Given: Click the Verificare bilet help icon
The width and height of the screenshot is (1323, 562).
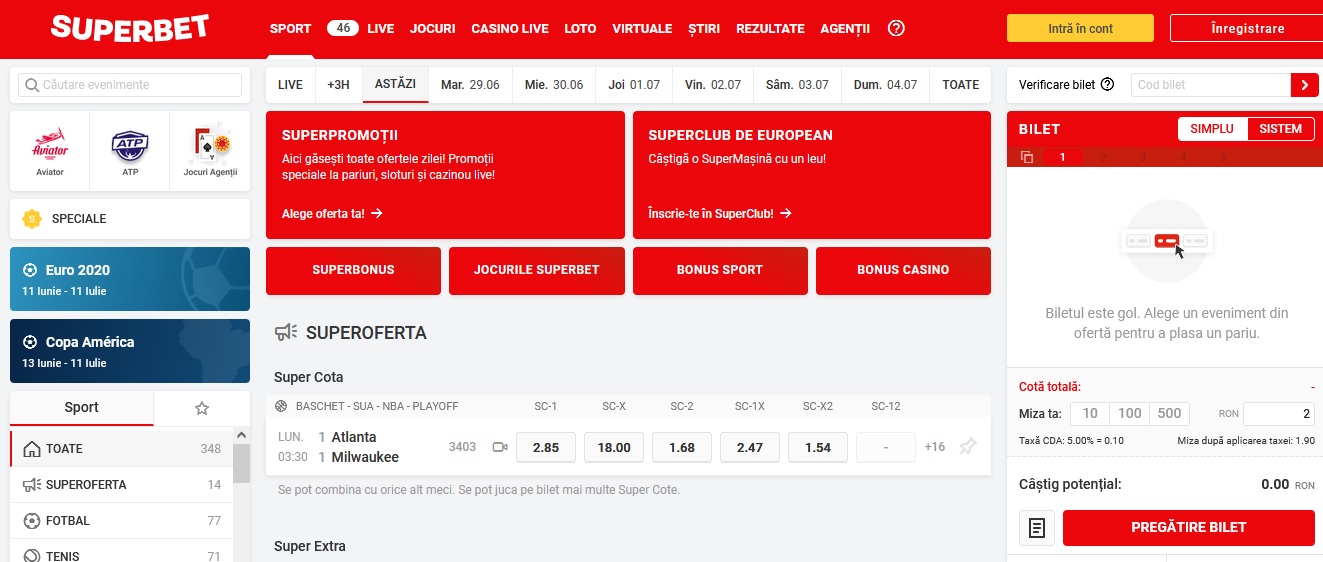Looking at the screenshot, I should (x=1107, y=85).
